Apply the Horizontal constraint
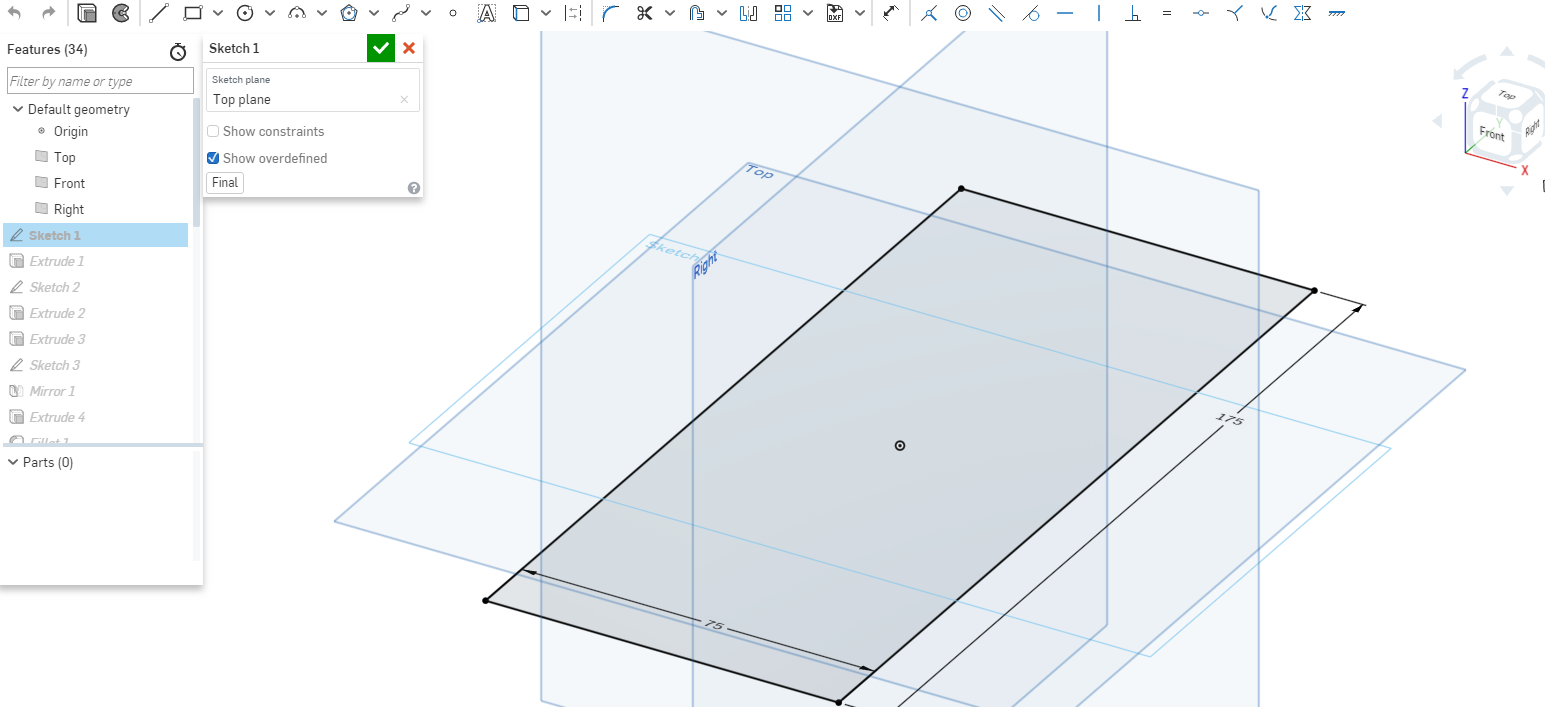Screen dimensions: 1545x707 (1065, 13)
